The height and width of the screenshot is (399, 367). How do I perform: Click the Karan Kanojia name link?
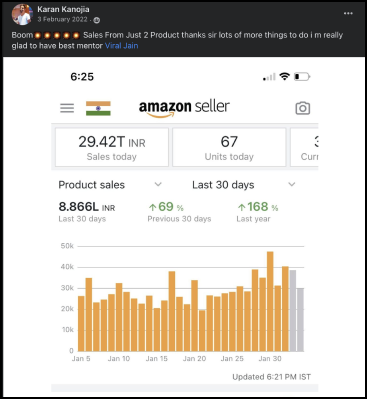coord(63,9)
